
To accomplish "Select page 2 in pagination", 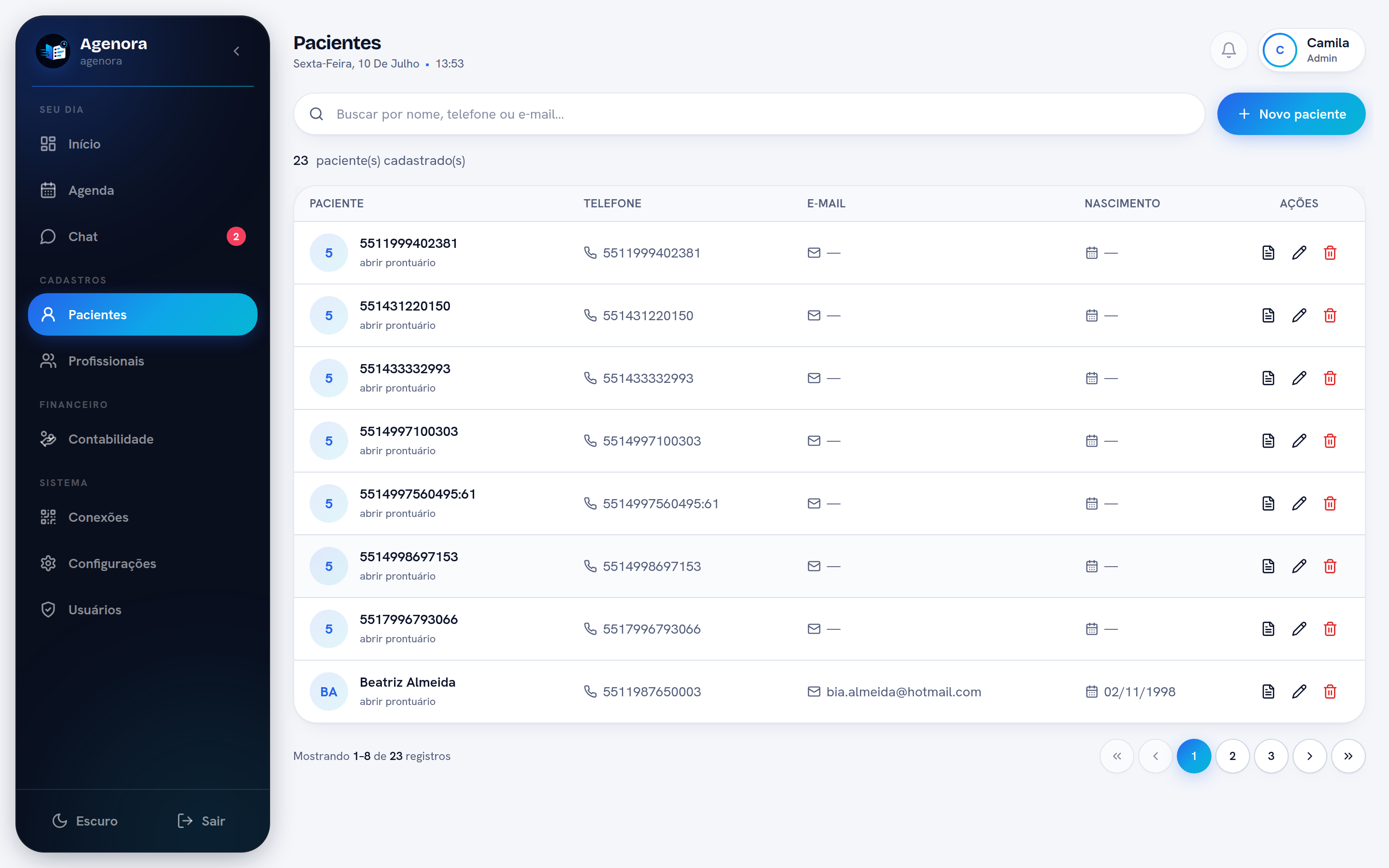I will pos(1232,756).
